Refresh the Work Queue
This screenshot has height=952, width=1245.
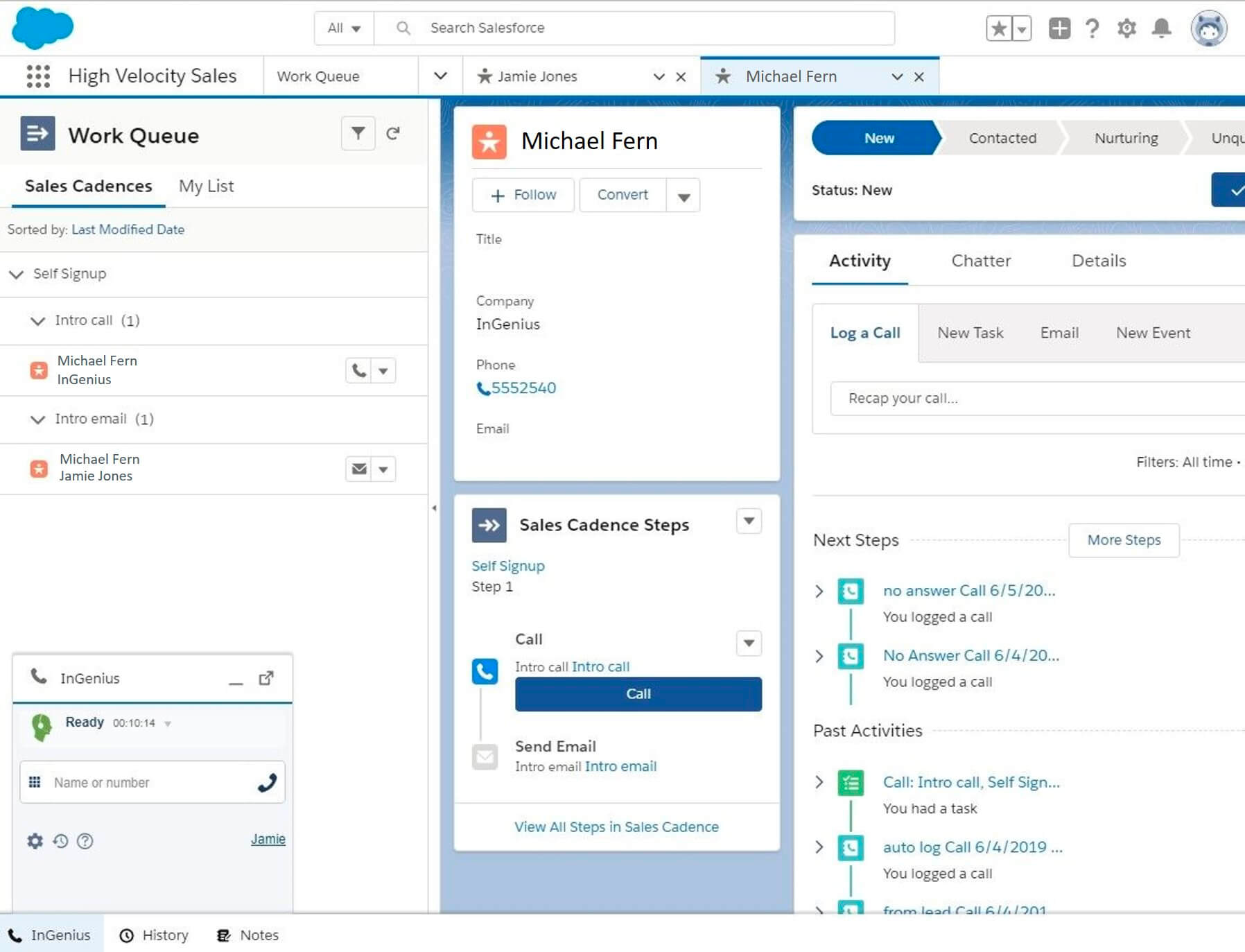click(393, 133)
